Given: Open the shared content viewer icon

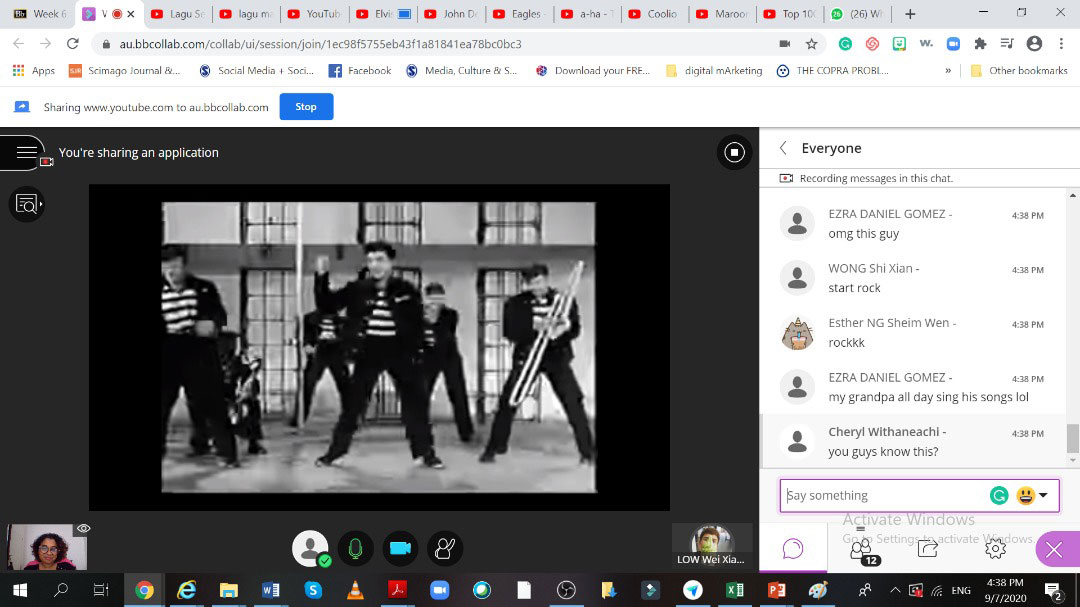Looking at the screenshot, I should (26, 204).
